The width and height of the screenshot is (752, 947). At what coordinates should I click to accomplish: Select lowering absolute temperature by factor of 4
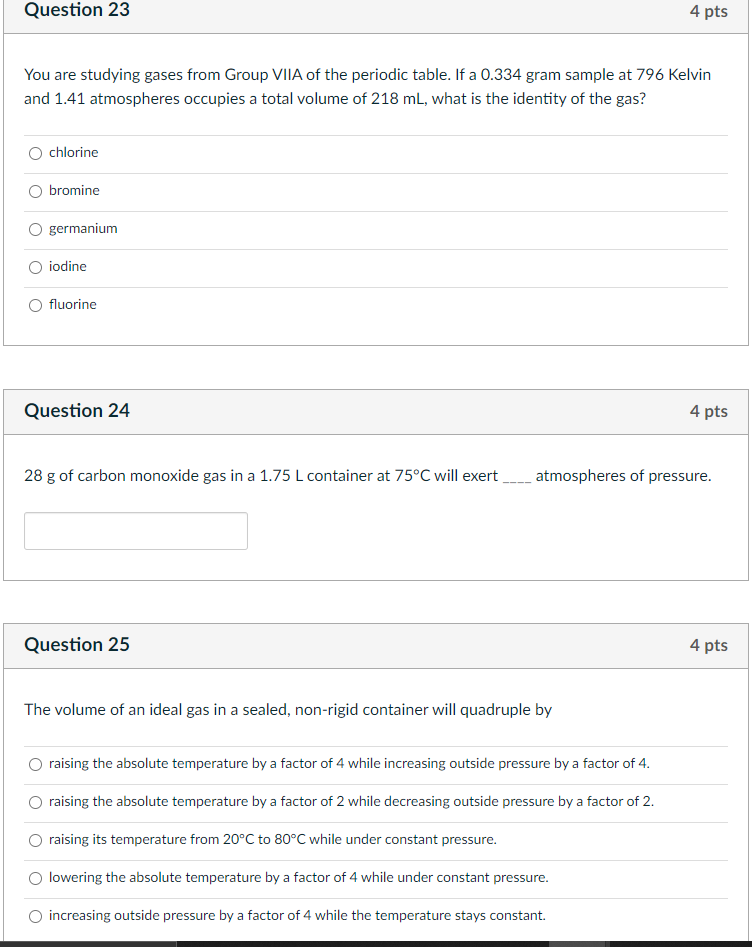[x=36, y=878]
